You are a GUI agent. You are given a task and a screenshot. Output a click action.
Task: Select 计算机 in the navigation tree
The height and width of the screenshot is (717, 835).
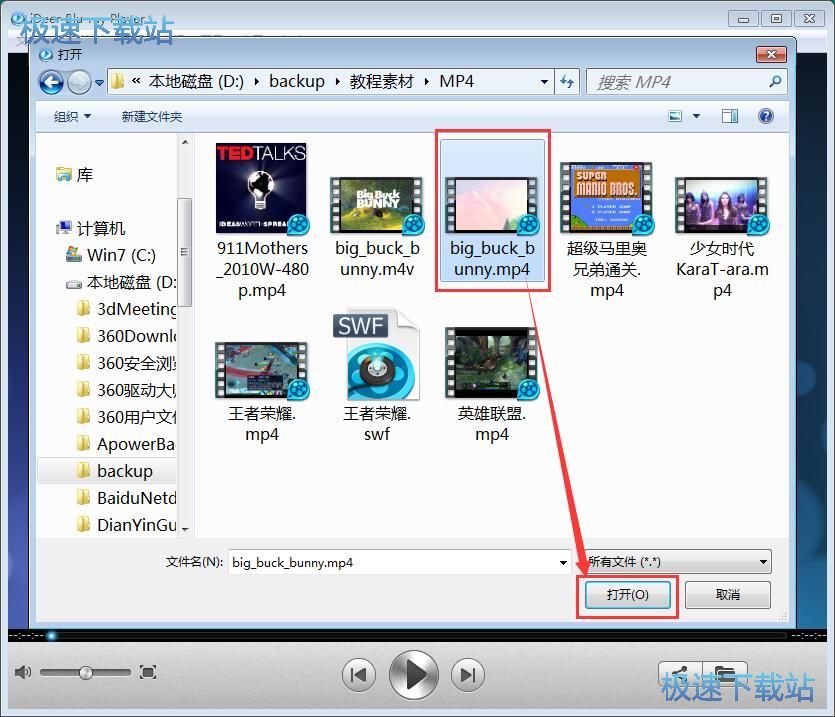pyautogui.click(x=91, y=228)
